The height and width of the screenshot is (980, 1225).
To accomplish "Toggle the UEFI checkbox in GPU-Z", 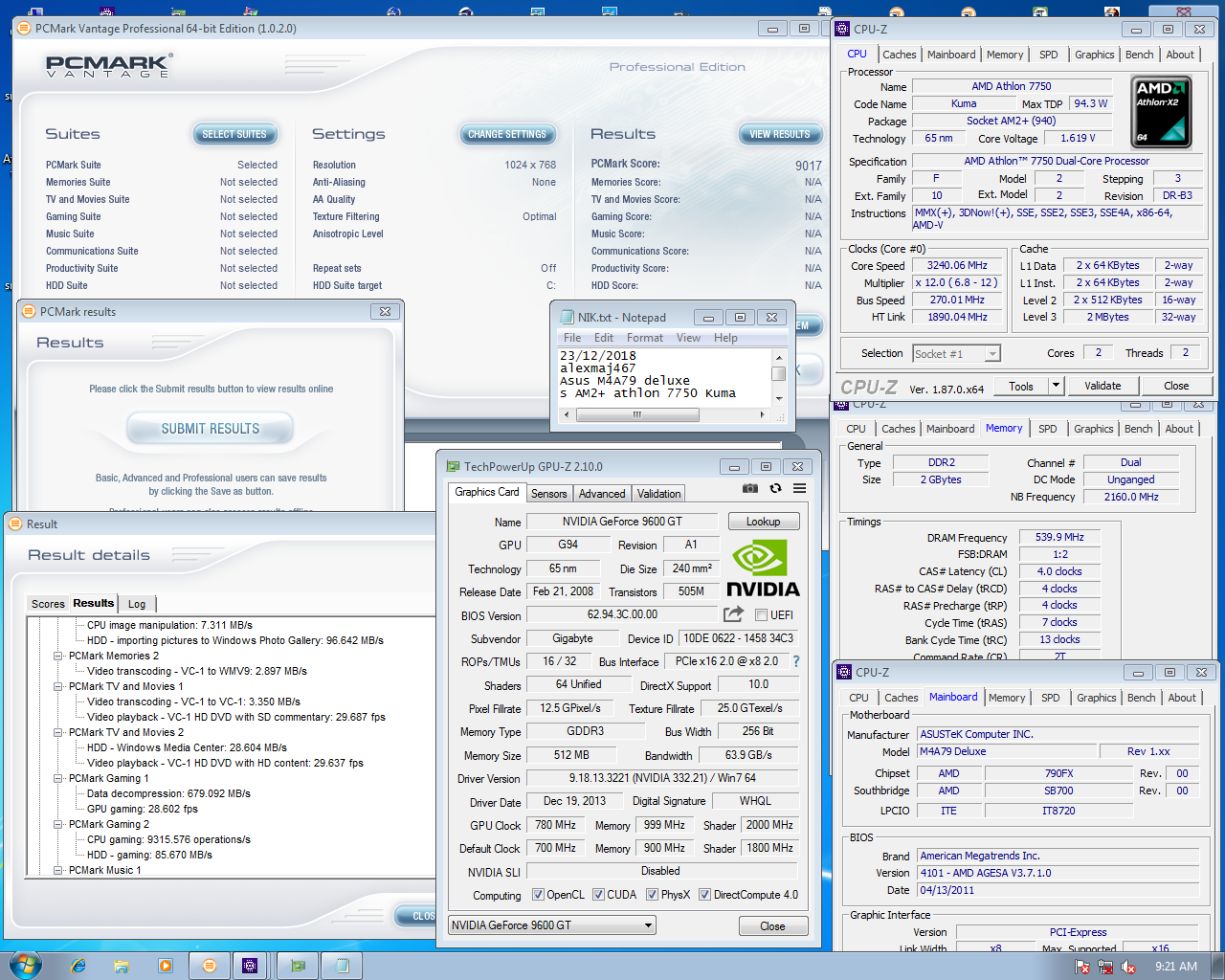I will click(761, 614).
